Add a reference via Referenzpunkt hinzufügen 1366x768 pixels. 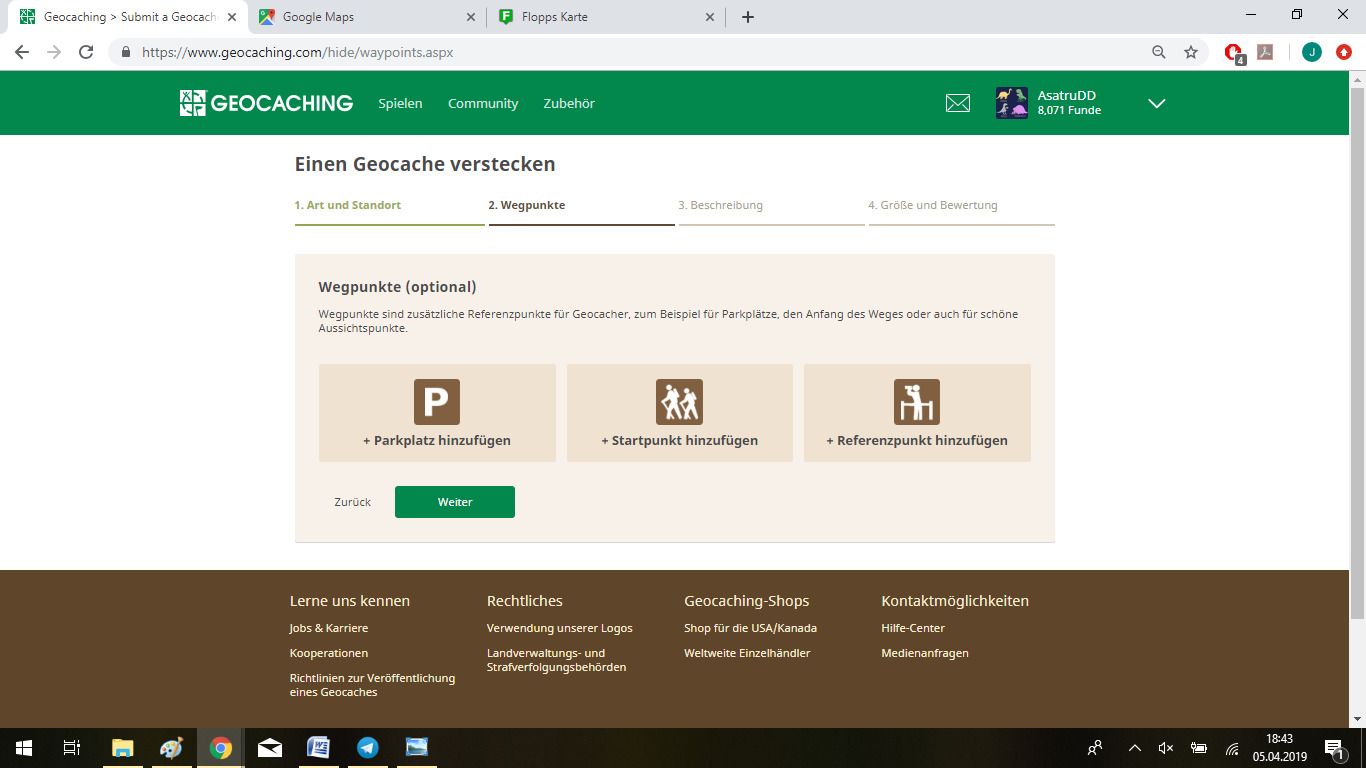point(917,413)
